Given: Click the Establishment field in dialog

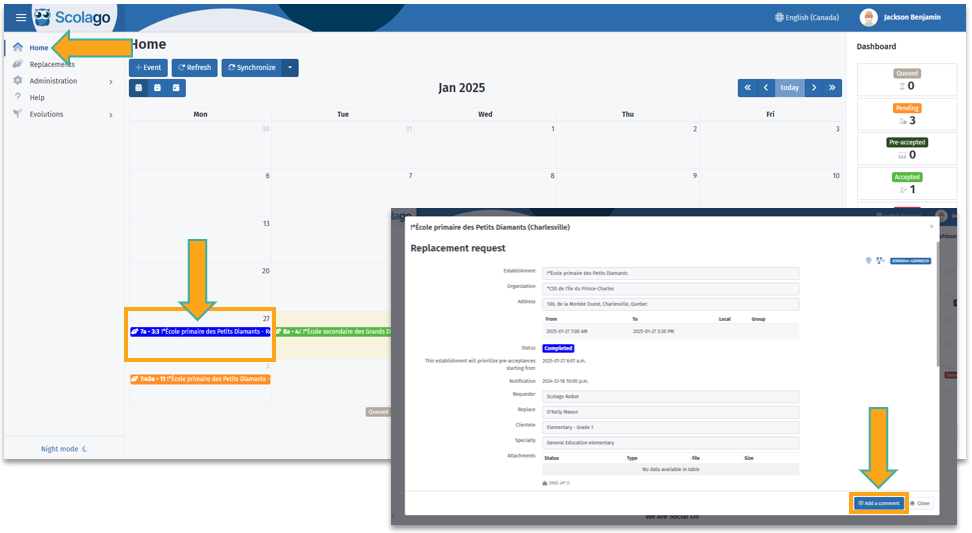Looking at the screenshot, I should pyautogui.click(x=671, y=273).
